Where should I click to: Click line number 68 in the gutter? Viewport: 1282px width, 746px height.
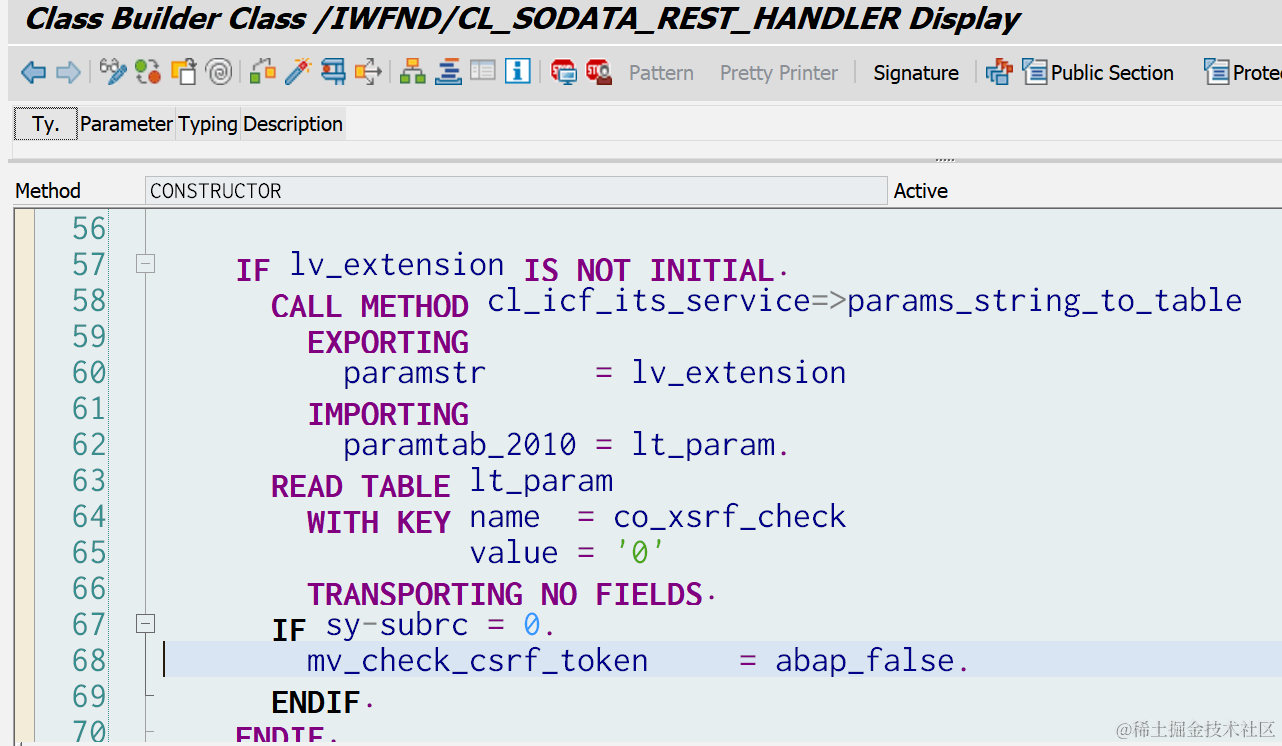click(x=89, y=661)
